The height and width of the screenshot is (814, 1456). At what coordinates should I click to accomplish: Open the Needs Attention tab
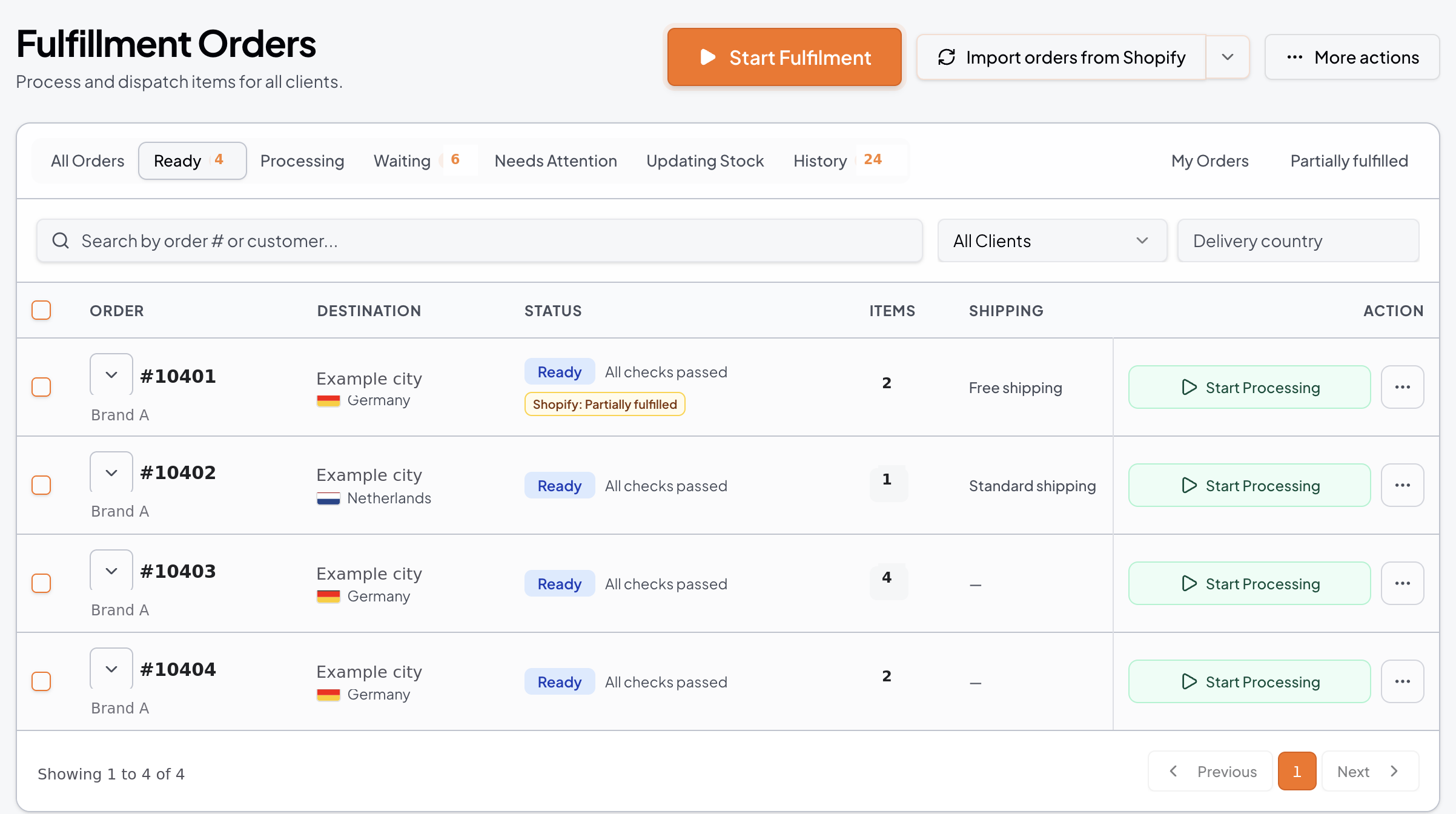[x=555, y=160]
